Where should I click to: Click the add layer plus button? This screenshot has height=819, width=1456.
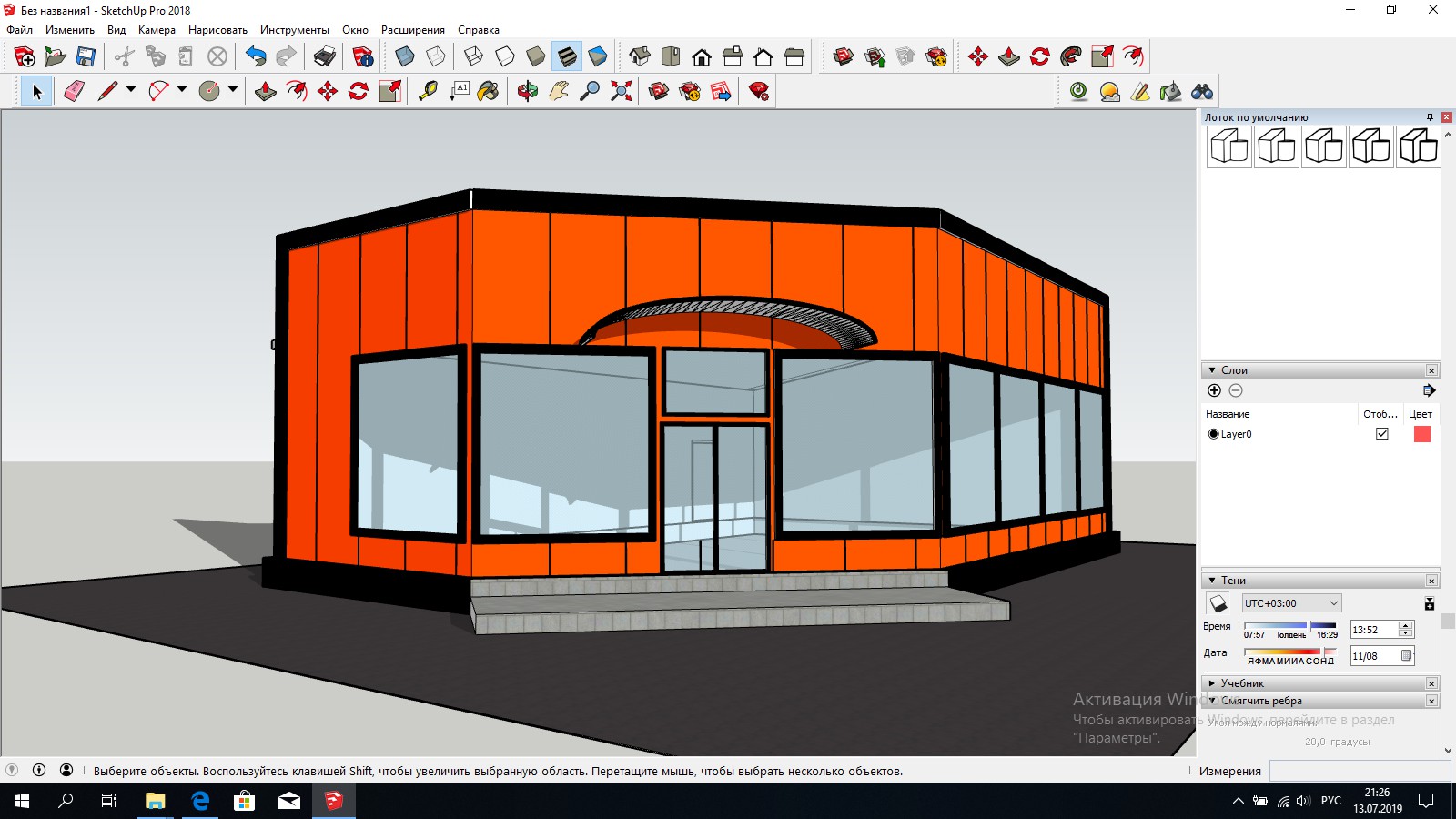[x=1214, y=390]
